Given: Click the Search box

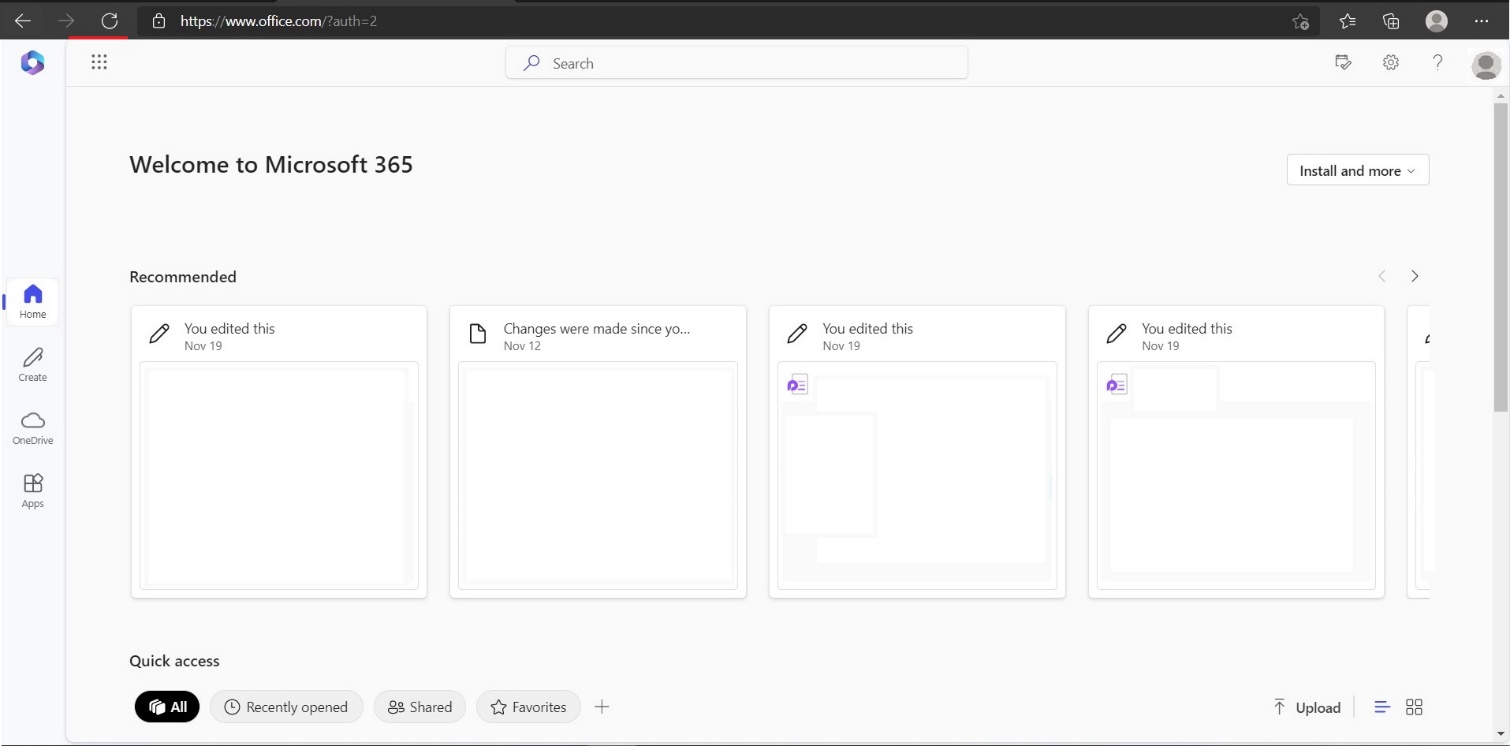Looking at the screenshot, I should point(736,63).
